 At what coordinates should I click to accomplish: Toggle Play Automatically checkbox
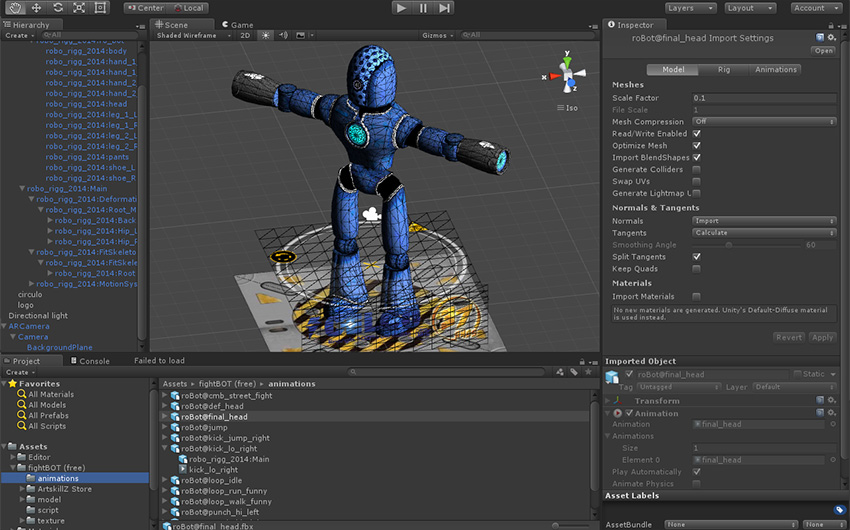(x=697, y=471)
